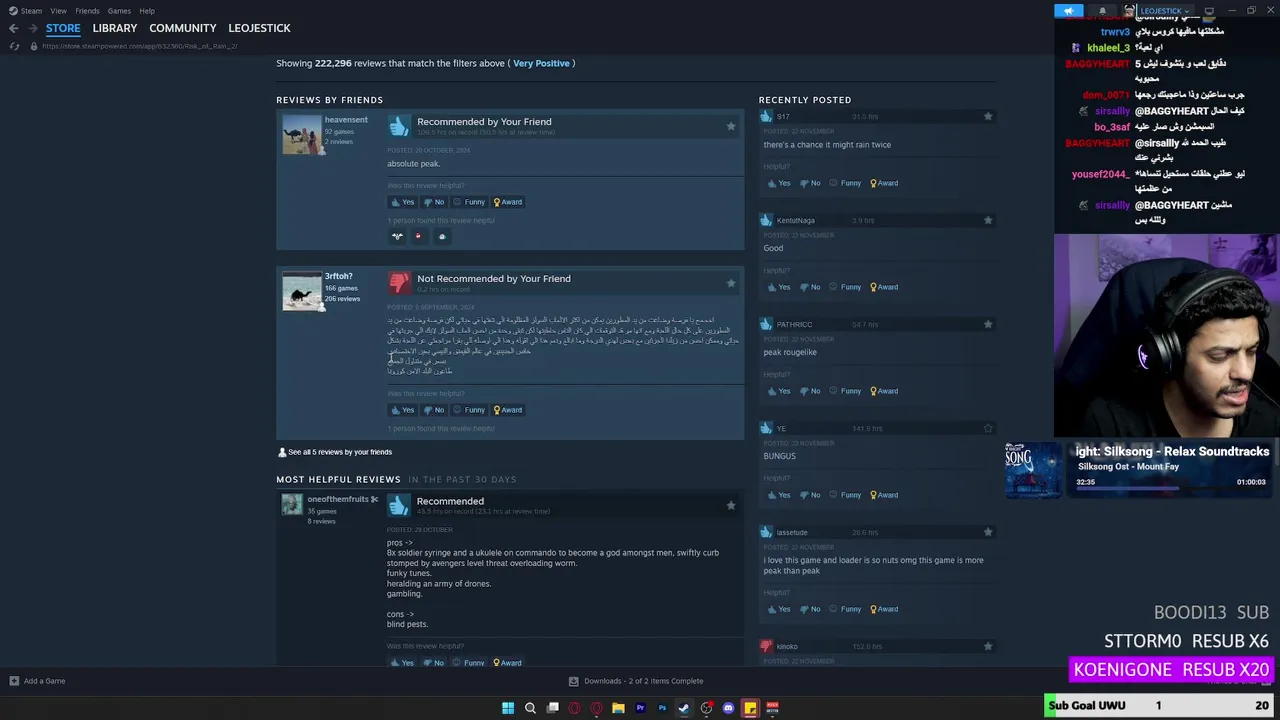Click the thumbs-down icon on kinoko's review
The height and width of the screenshot is (720, 1280).
(x=766, y=647)
